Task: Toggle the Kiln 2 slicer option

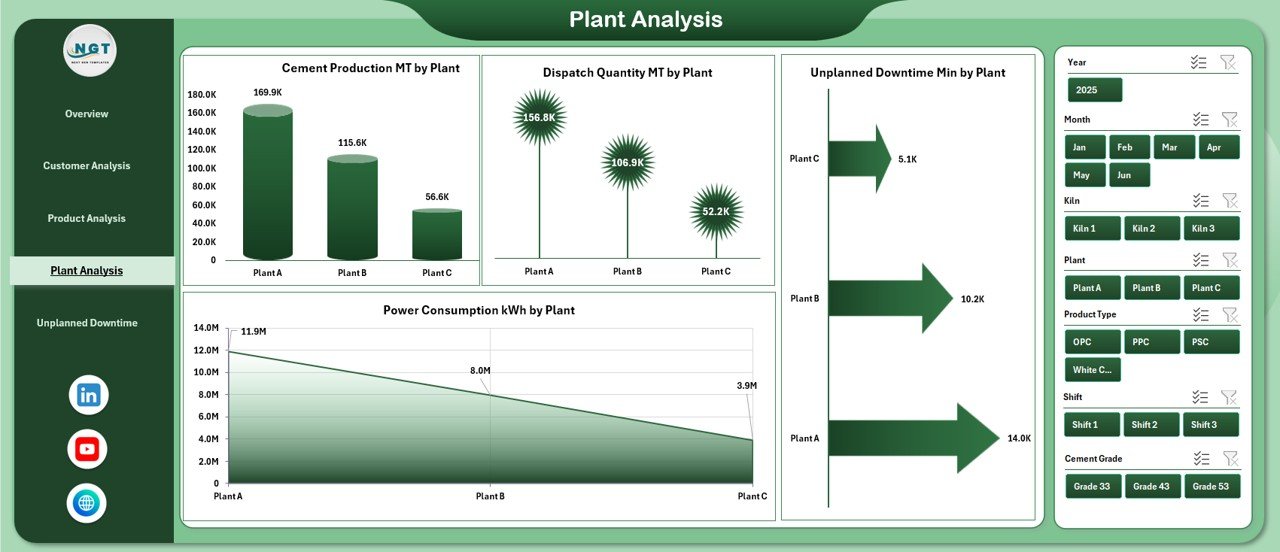Action: pos(1153,228)
